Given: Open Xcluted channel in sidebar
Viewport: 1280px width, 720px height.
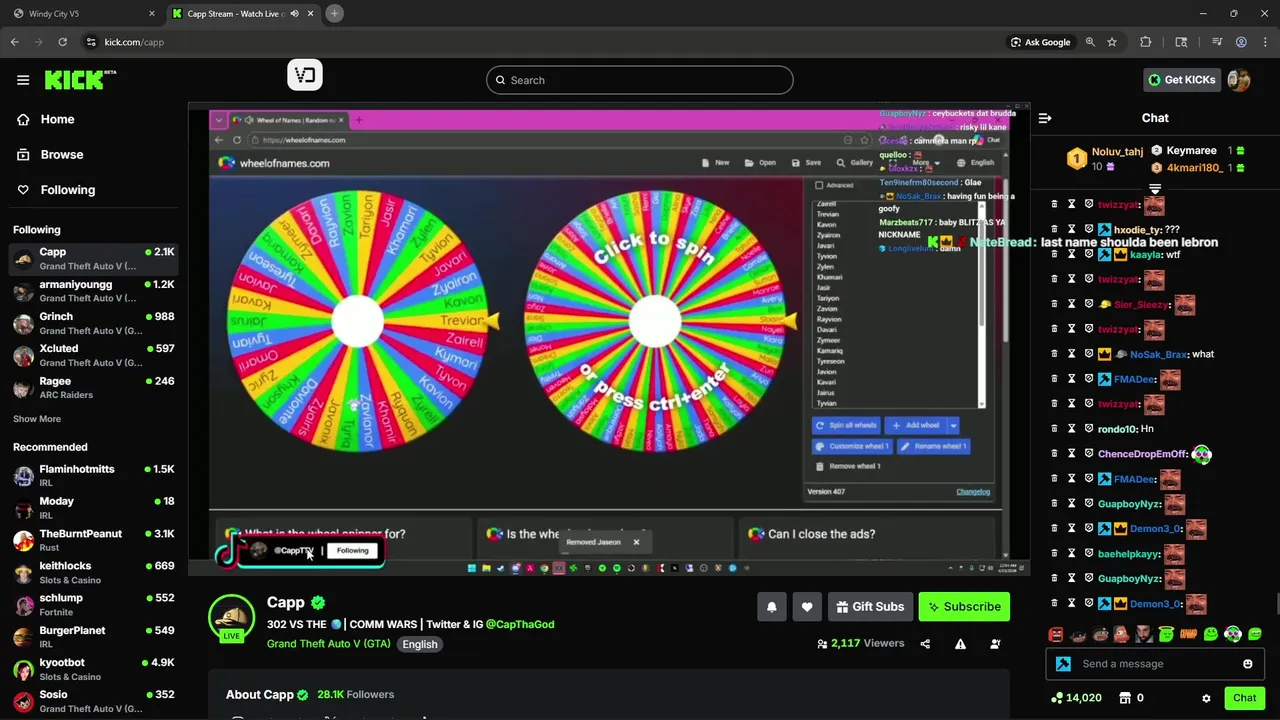Looking at the screenshot, I should 93,355.
